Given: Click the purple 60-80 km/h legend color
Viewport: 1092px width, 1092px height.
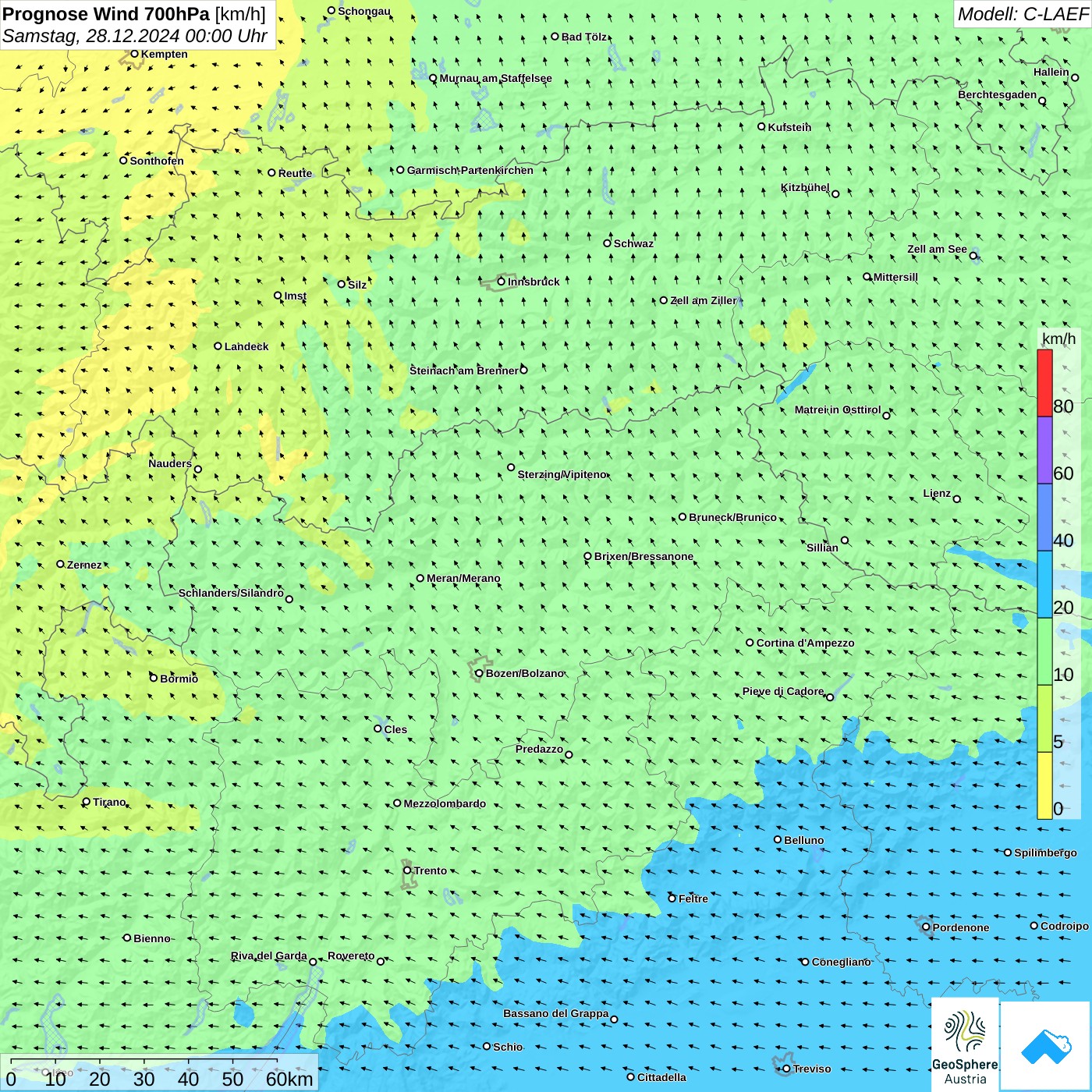Looking at the screenshot, I should (x=1044, y=450).
